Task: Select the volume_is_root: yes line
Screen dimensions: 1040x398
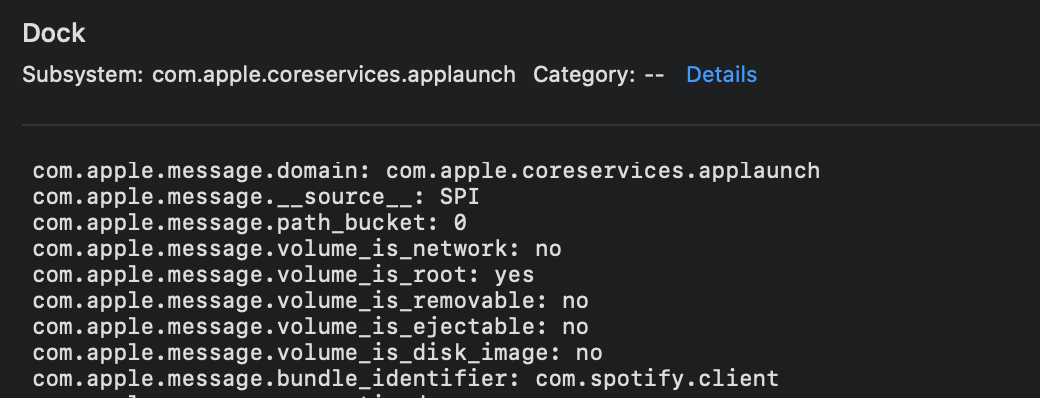Action: (283, 275)
